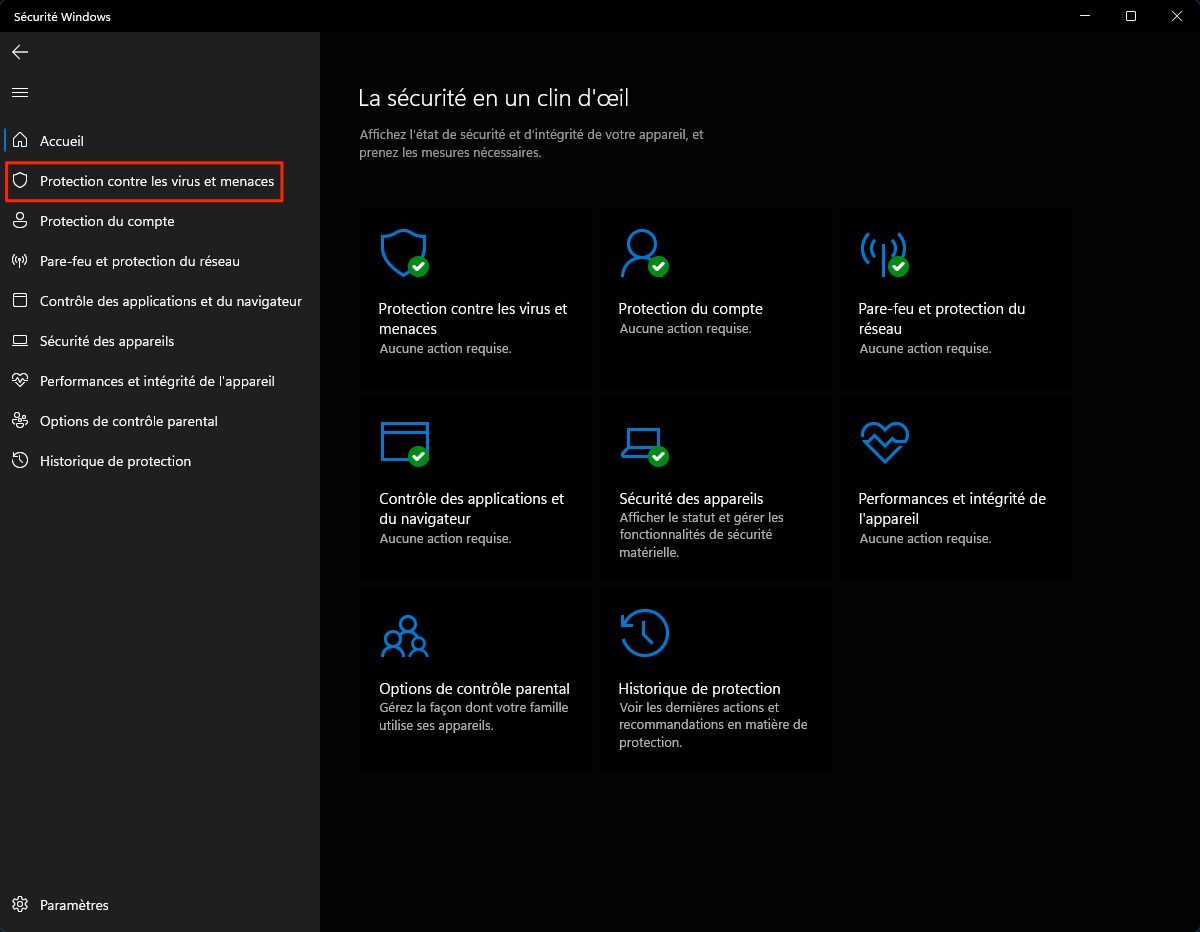Image resolution: width=1200 pixels, height=932 pixels.
Task: Click the large browser window icon on app control tile
Action: point(404,443)
